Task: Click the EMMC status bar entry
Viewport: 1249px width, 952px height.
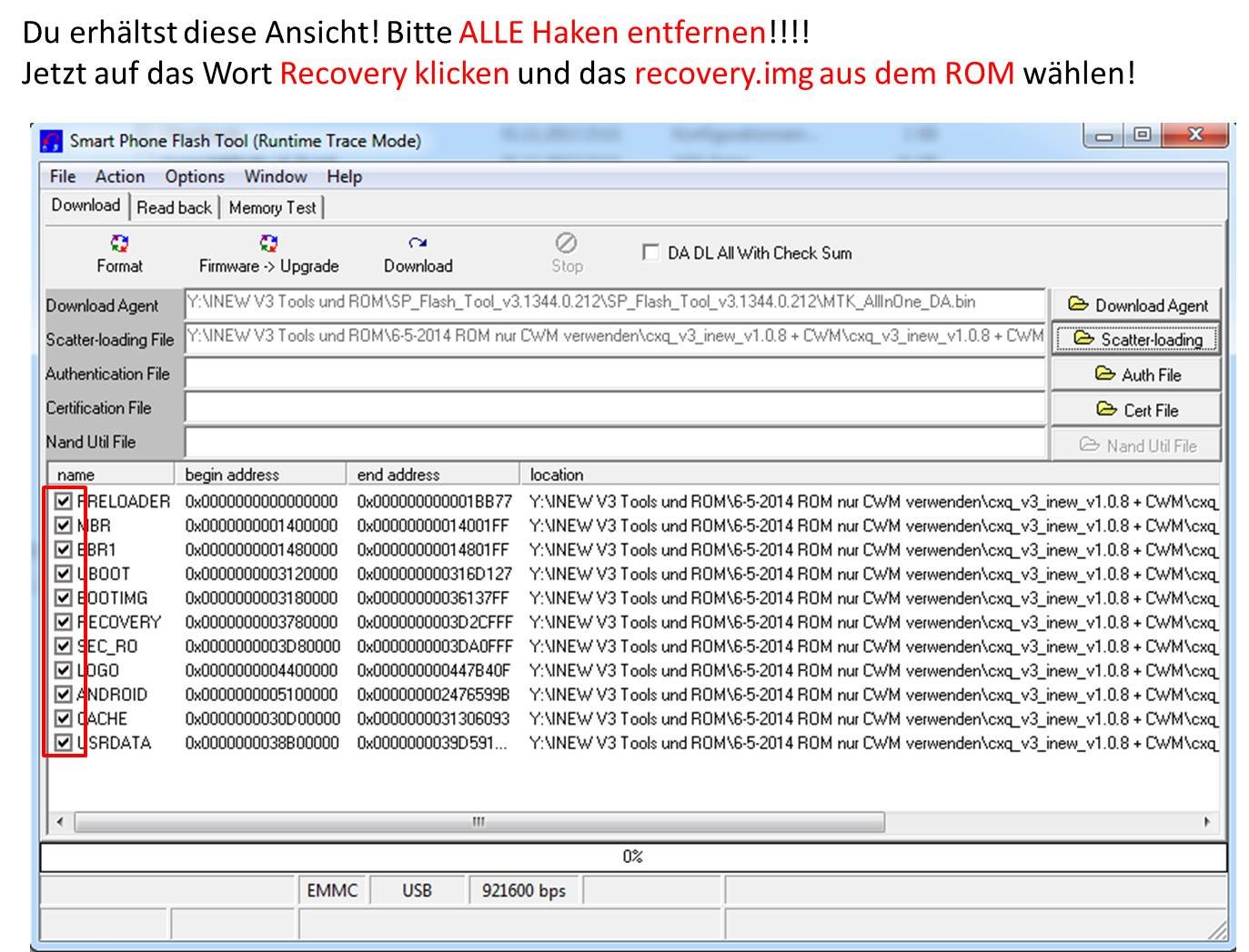Action: (x=332, y=890)
